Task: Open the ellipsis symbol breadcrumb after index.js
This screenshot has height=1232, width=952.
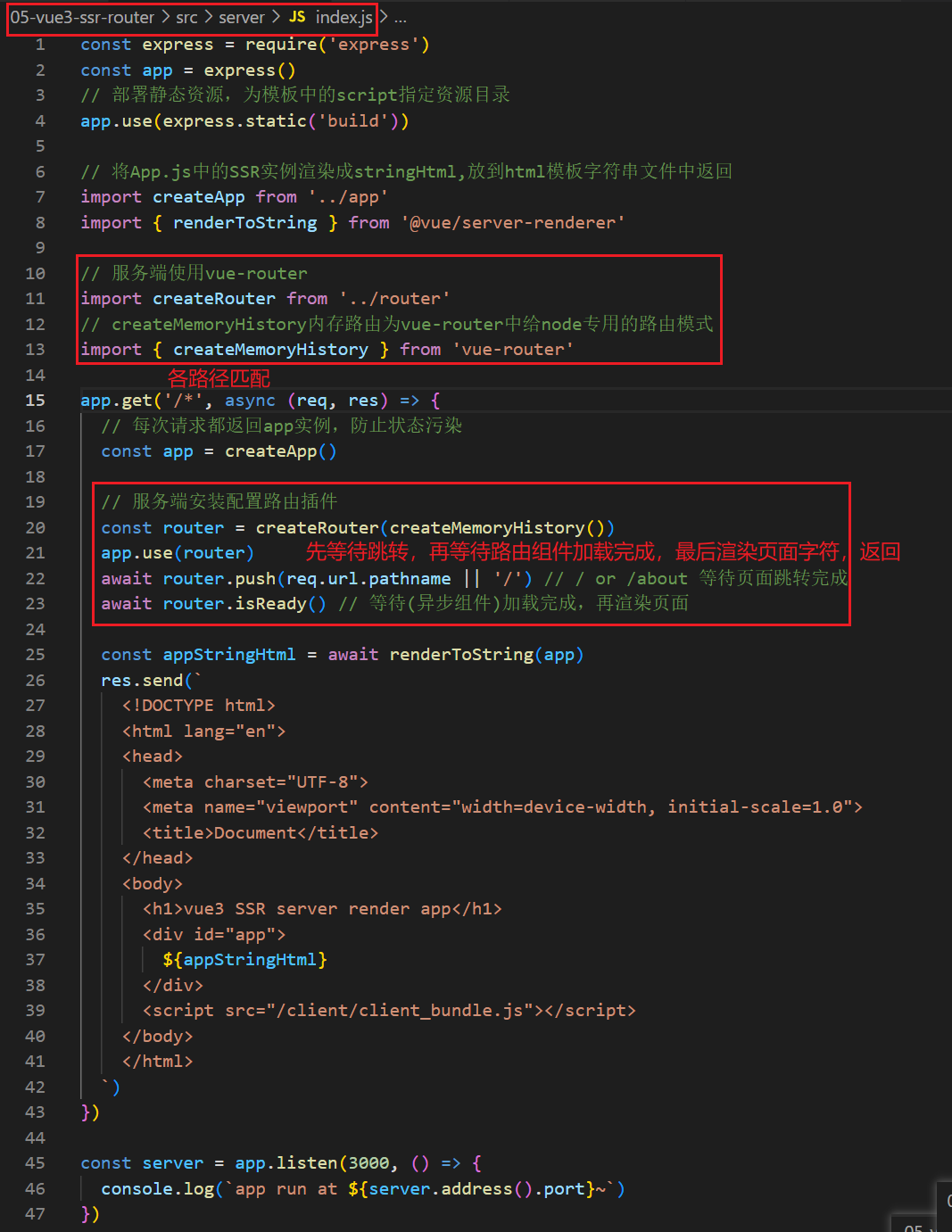Action: tap(401, 18)
